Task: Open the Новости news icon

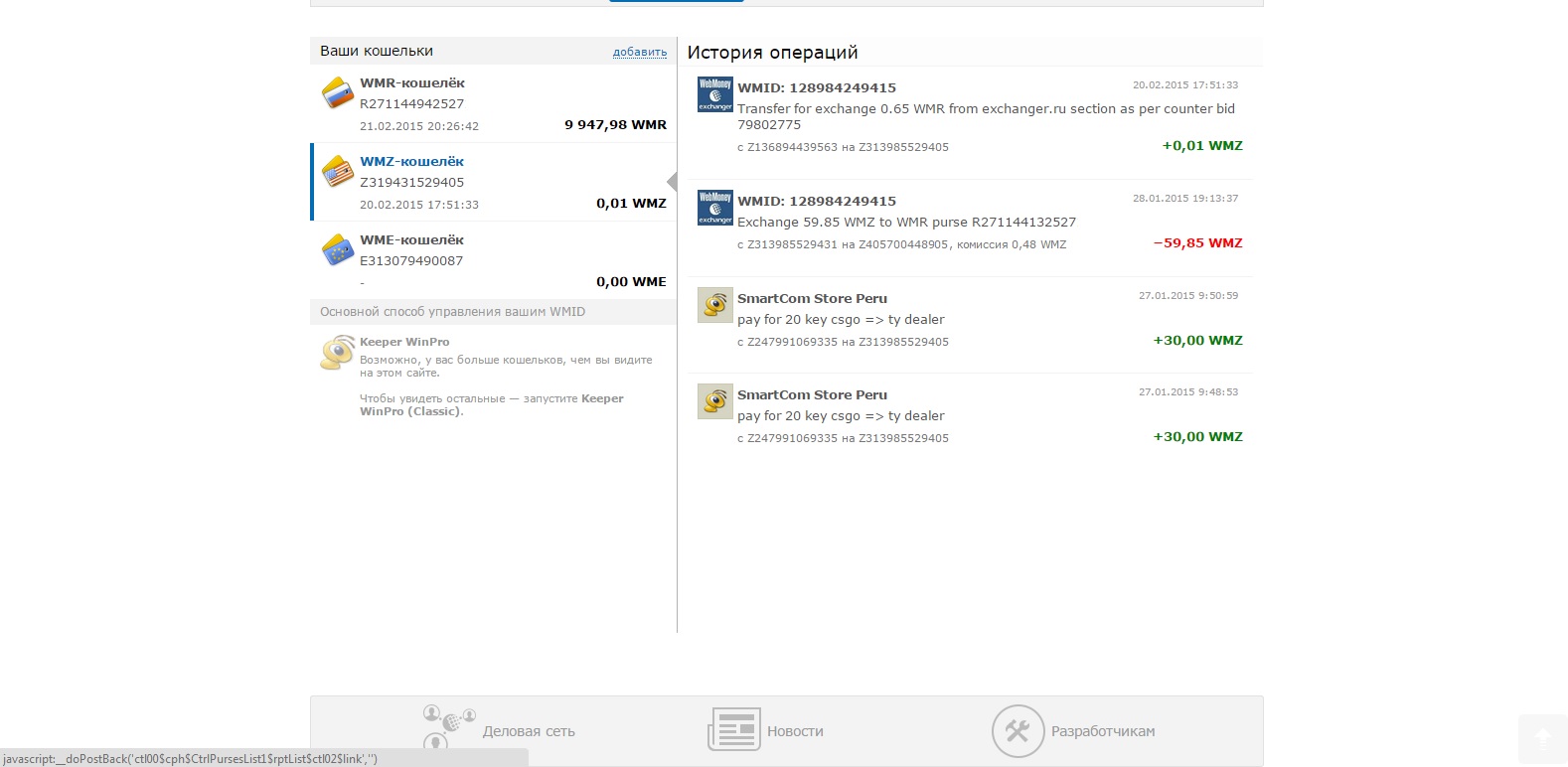Action: click(x=734, y=730)
